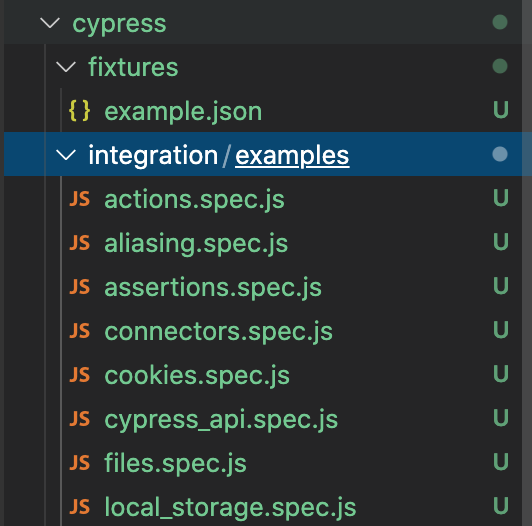This screenshot has width=532, height=526.
Task: Click the JS icon beside actions.spec.js
Action: [79, 199]
